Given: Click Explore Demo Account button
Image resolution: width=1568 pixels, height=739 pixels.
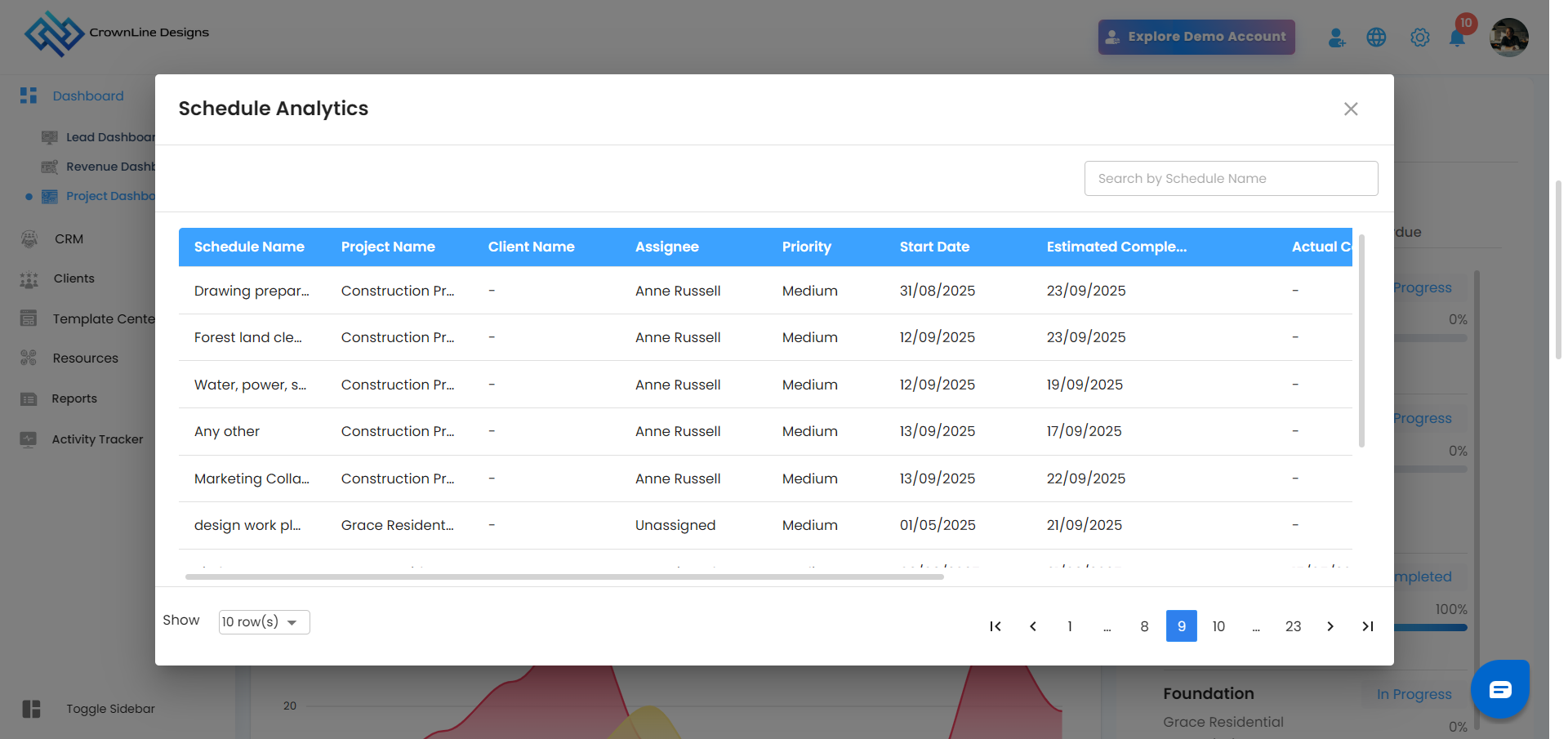Looking at the screenshot, I should point(1196,37).
